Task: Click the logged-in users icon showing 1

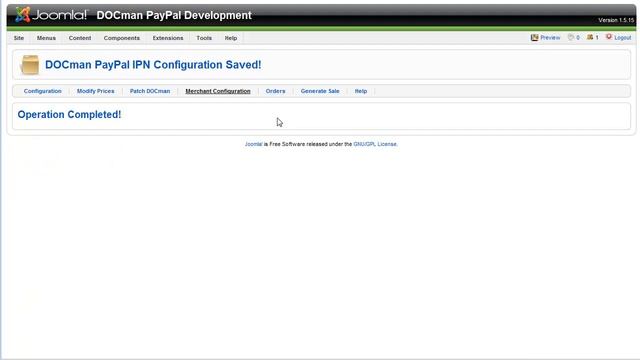Action: (590, 38)
